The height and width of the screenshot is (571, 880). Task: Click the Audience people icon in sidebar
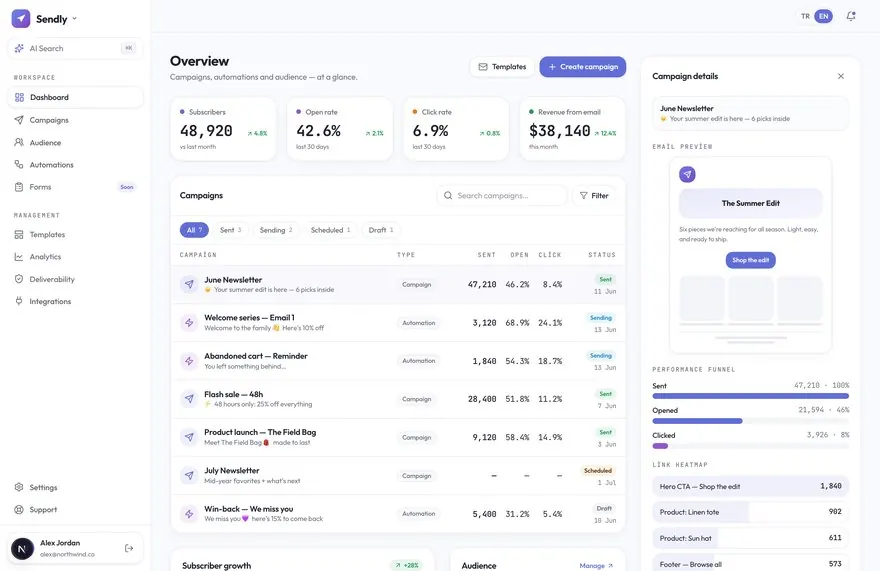tap(19, 143)
